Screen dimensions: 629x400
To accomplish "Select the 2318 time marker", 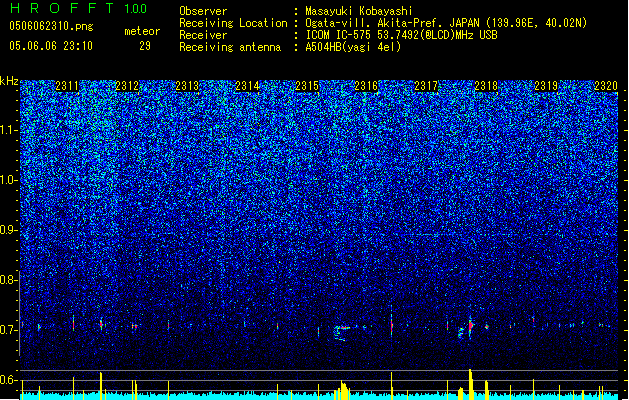I will (486, 86).
